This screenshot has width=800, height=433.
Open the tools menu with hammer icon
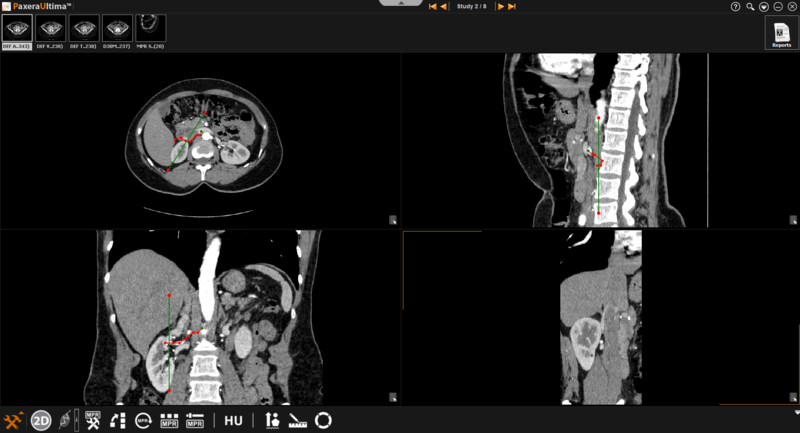14,420
